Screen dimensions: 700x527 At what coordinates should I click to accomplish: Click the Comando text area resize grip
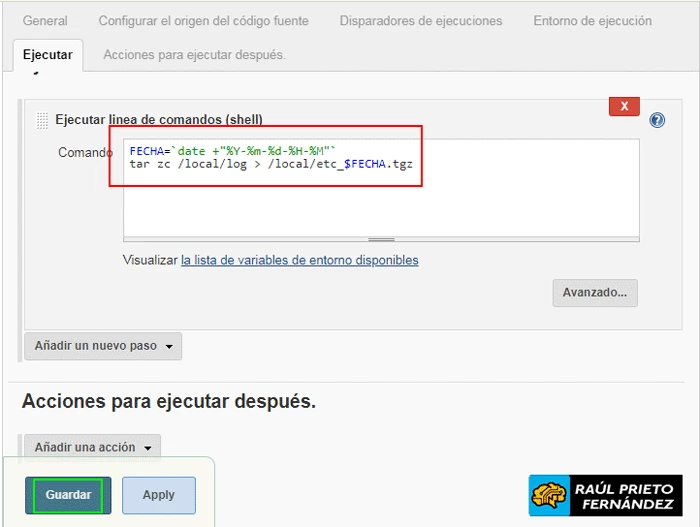(381, 239)
